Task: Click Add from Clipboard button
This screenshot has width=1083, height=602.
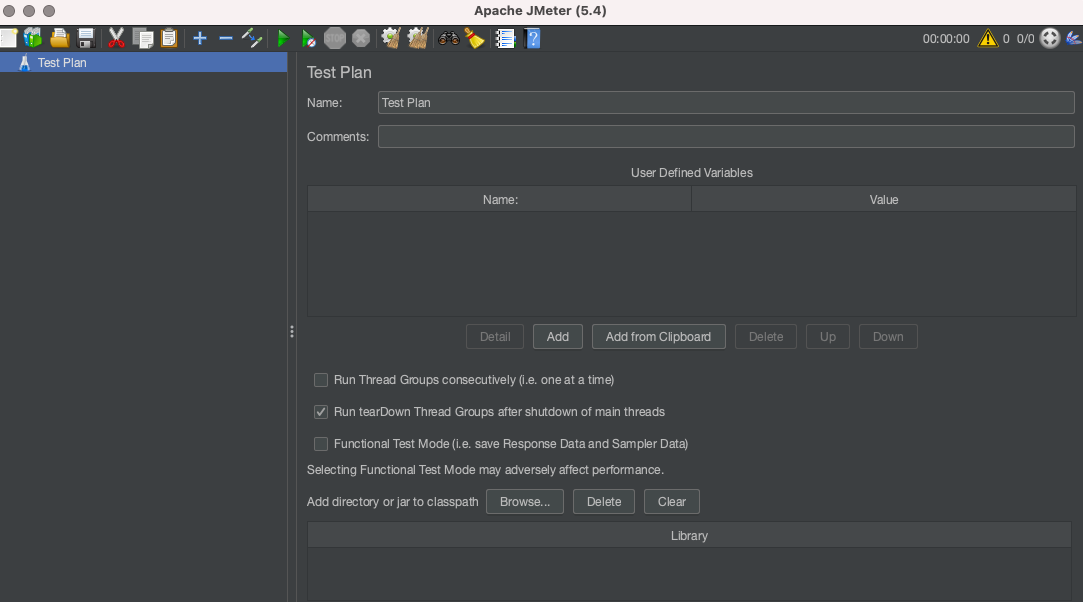Action: click(658, 336)
